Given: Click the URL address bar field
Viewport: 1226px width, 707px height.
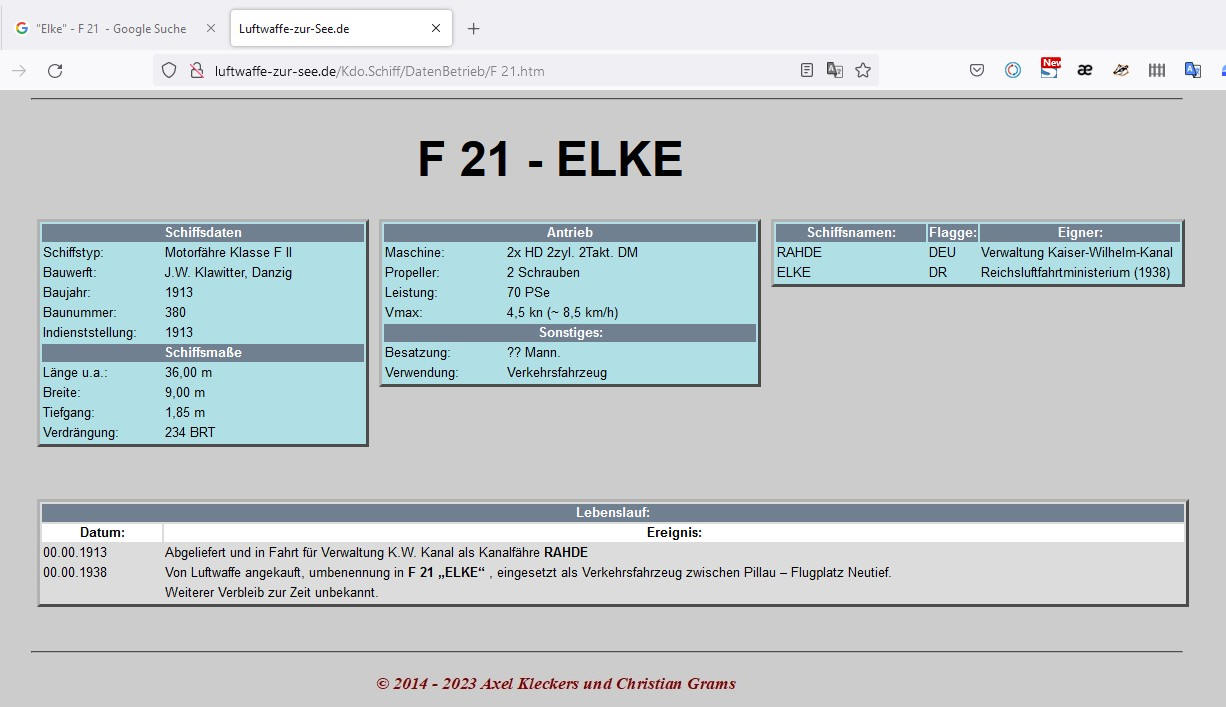Looking at the screenshot, I should tap(500, 71).
